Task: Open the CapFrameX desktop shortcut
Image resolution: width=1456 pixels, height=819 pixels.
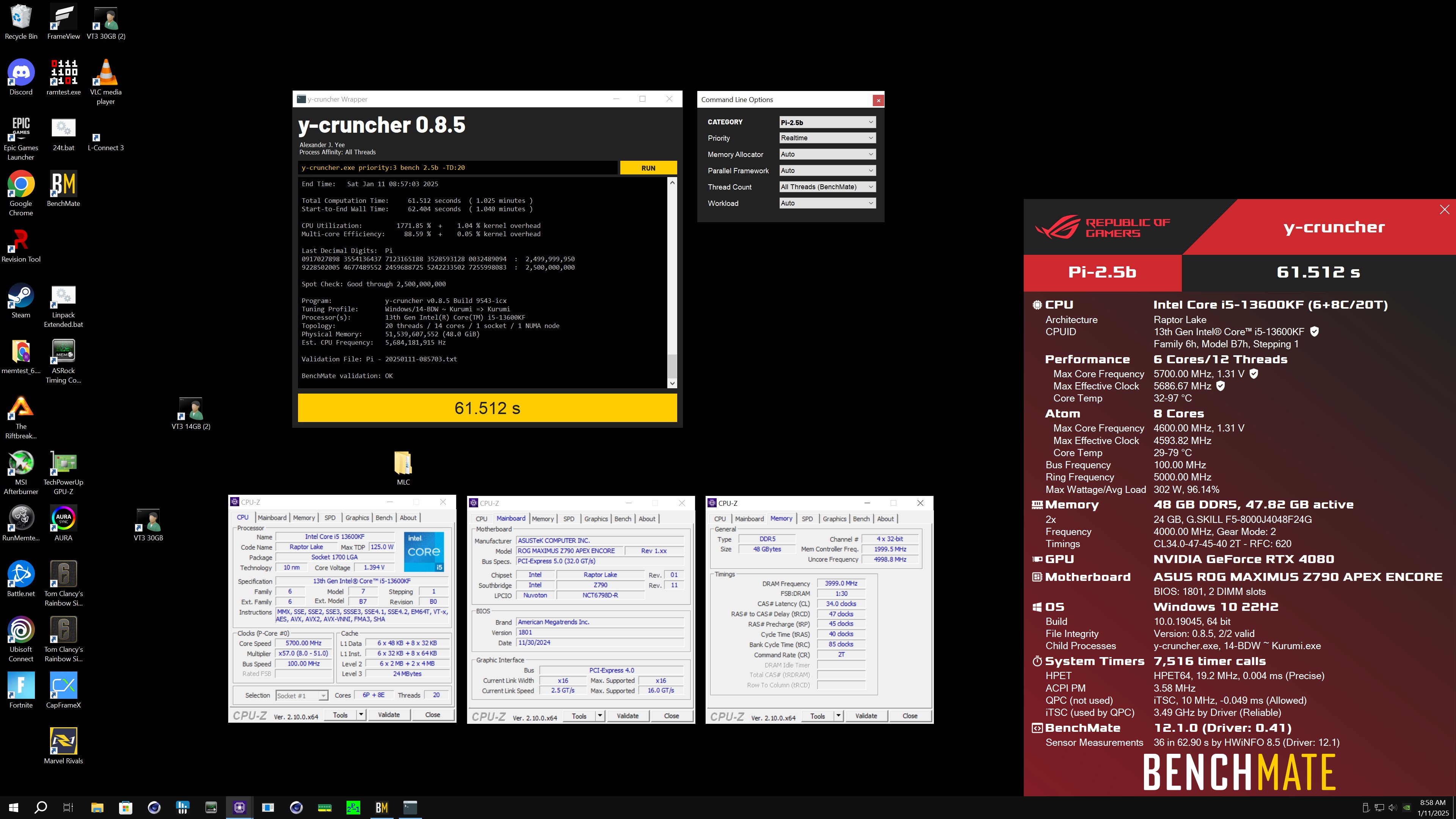Action: pyautogui.click(x=63, y=691)
